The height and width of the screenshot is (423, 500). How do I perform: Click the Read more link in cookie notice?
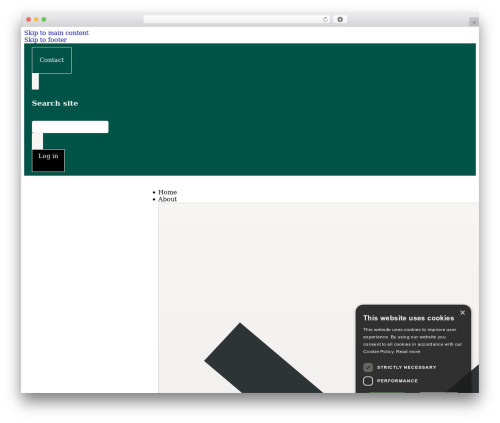click(408, 352)
